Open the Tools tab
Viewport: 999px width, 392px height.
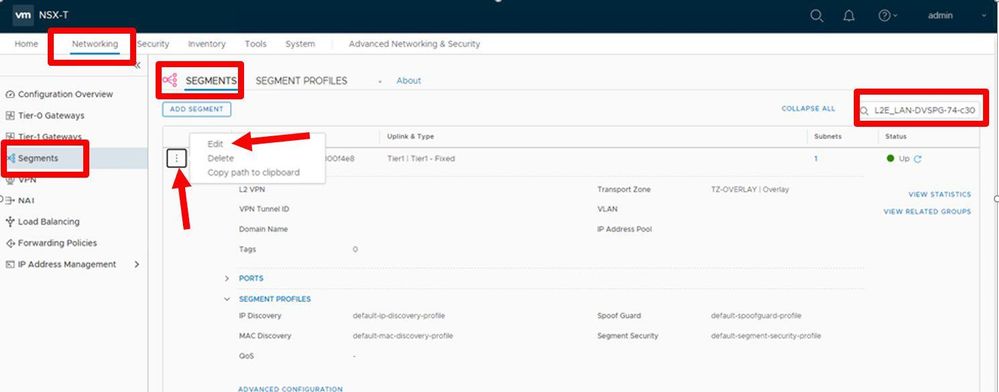click(x=255, y=44)
